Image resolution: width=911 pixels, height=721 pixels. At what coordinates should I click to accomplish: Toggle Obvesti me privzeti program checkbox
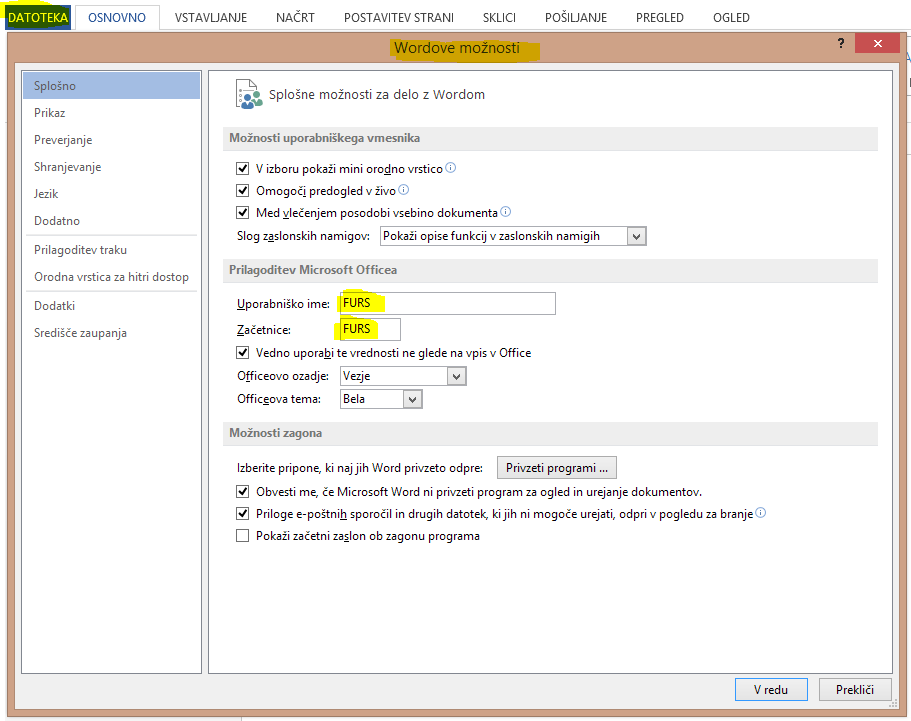coord(243,492)
